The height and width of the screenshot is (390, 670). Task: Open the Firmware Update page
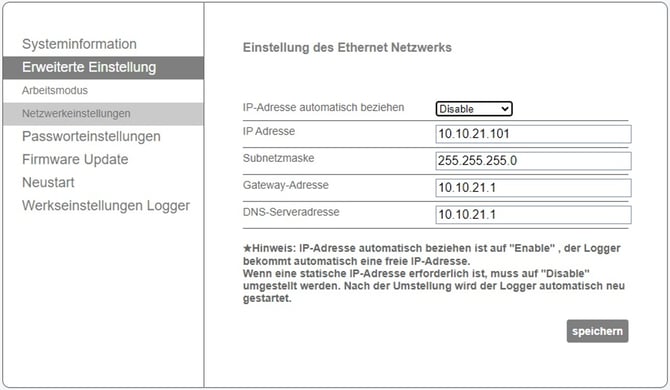click(x=75, y=159)
